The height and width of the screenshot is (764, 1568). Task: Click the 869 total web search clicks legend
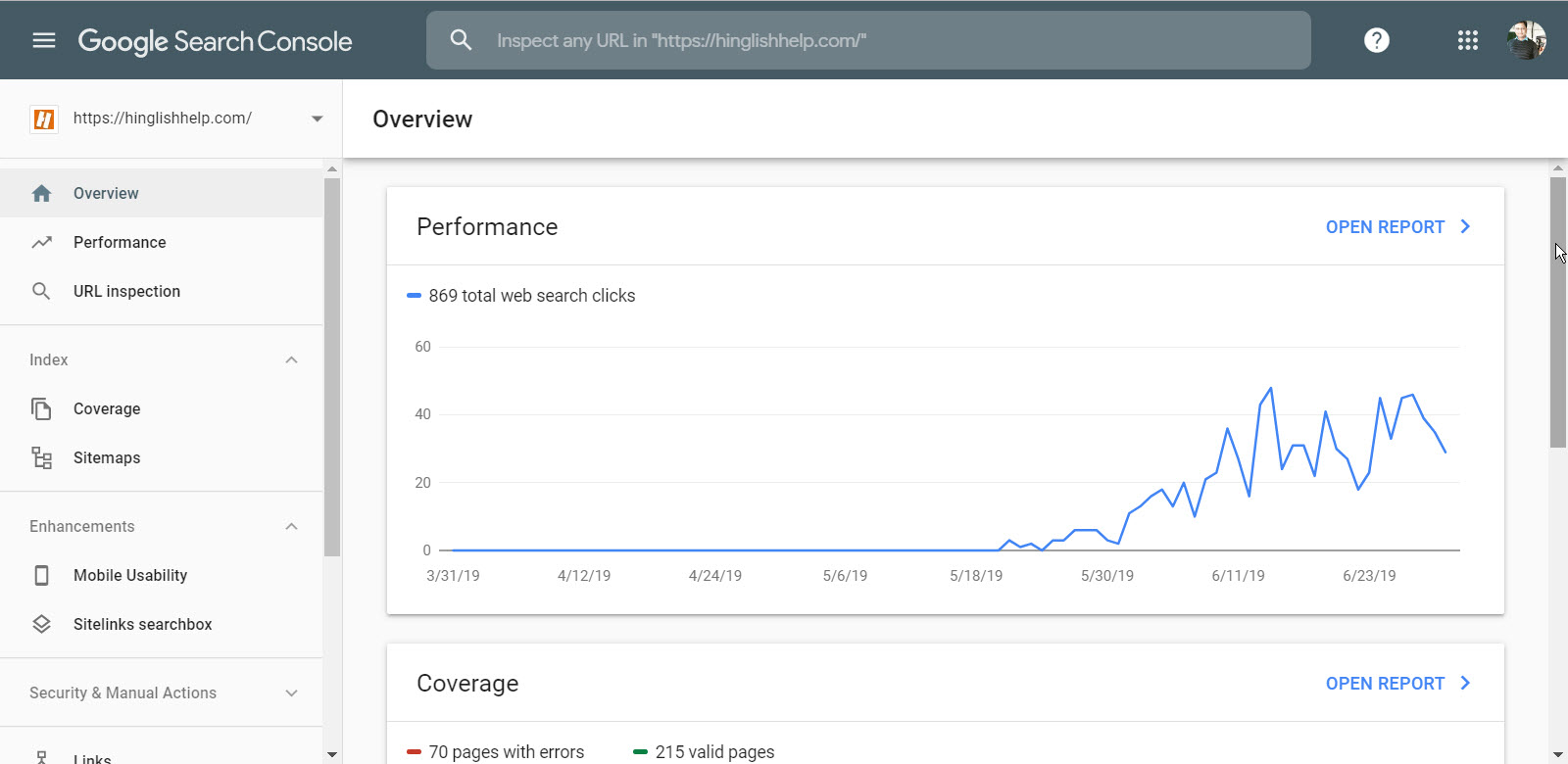(521, 296)
